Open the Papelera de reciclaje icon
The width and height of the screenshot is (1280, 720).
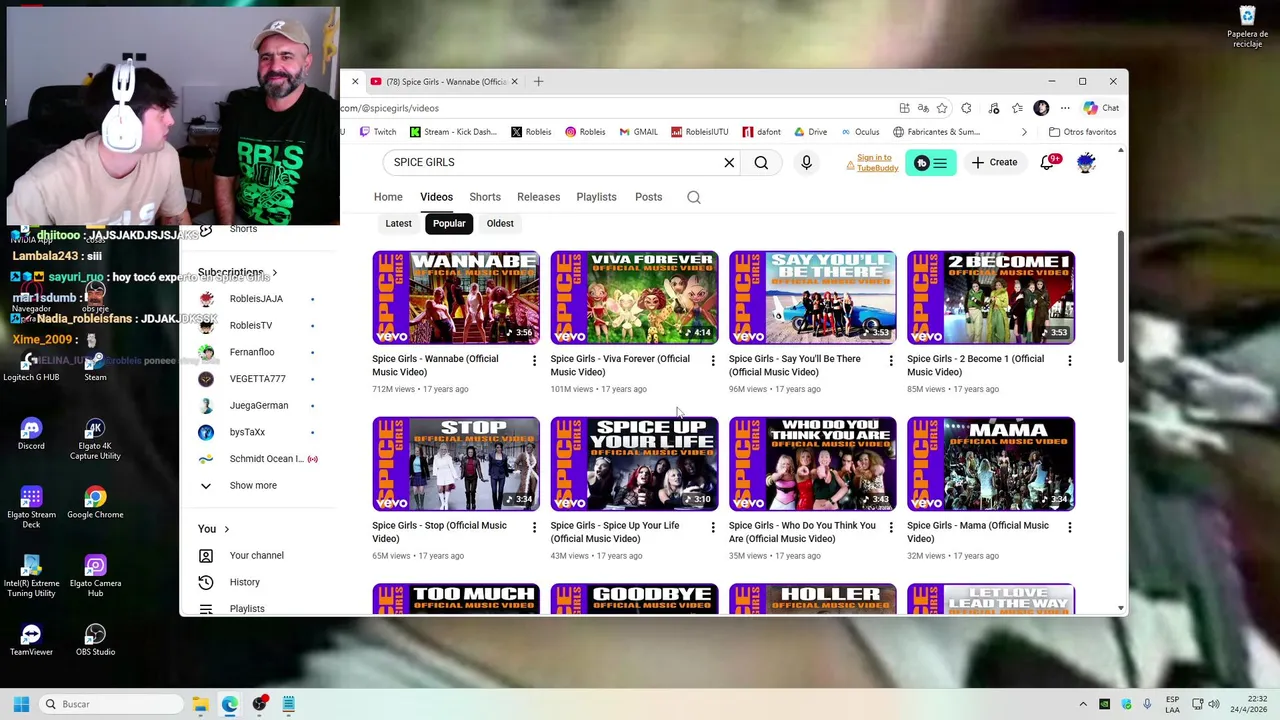(x=1247, y=27)
